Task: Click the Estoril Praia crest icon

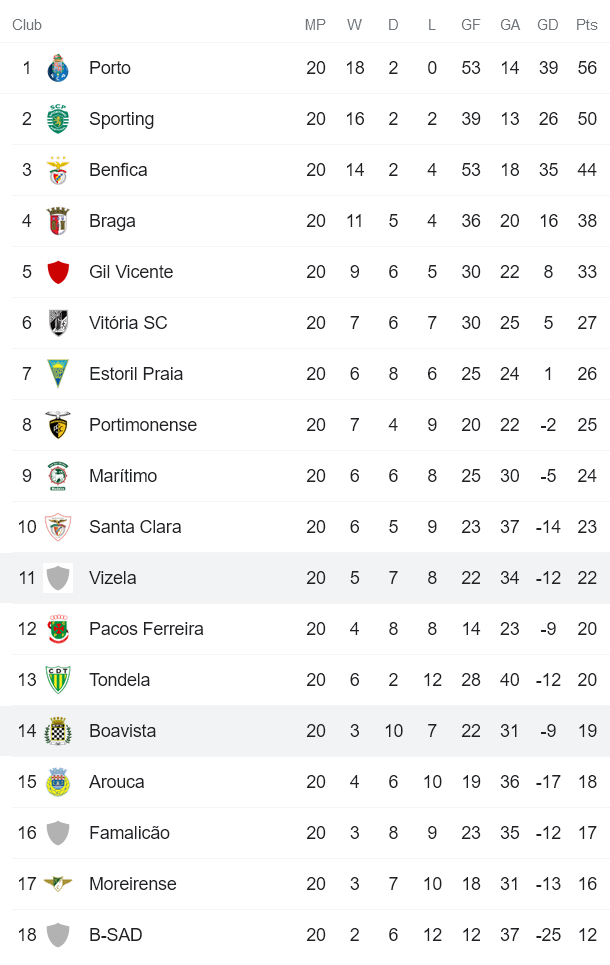Action: click(58, 374)
